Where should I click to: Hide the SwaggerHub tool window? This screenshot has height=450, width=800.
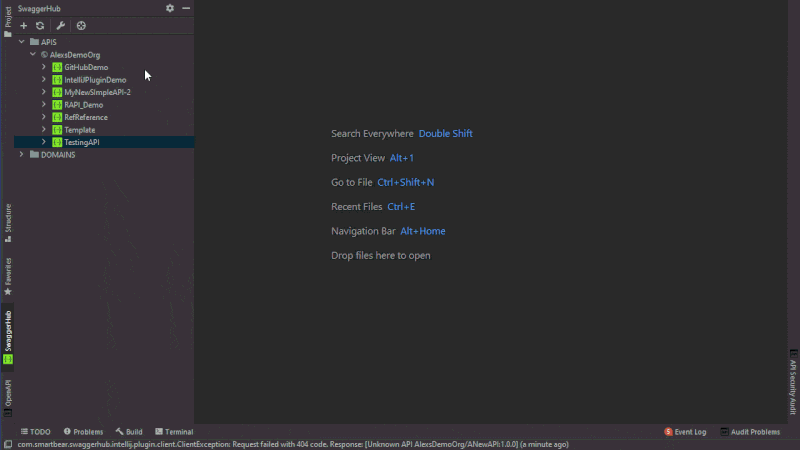pos(186,8)
